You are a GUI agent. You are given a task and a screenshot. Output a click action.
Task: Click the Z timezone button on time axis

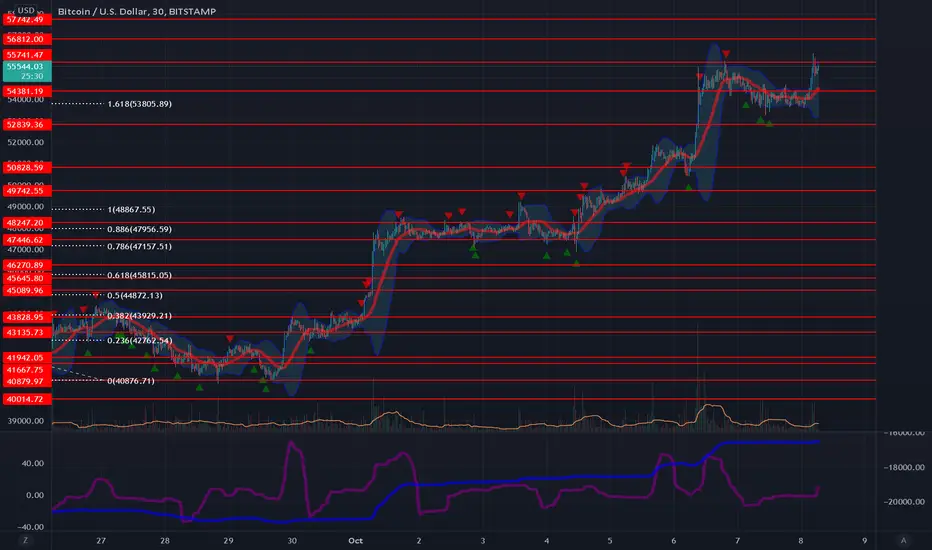[25, 540]
